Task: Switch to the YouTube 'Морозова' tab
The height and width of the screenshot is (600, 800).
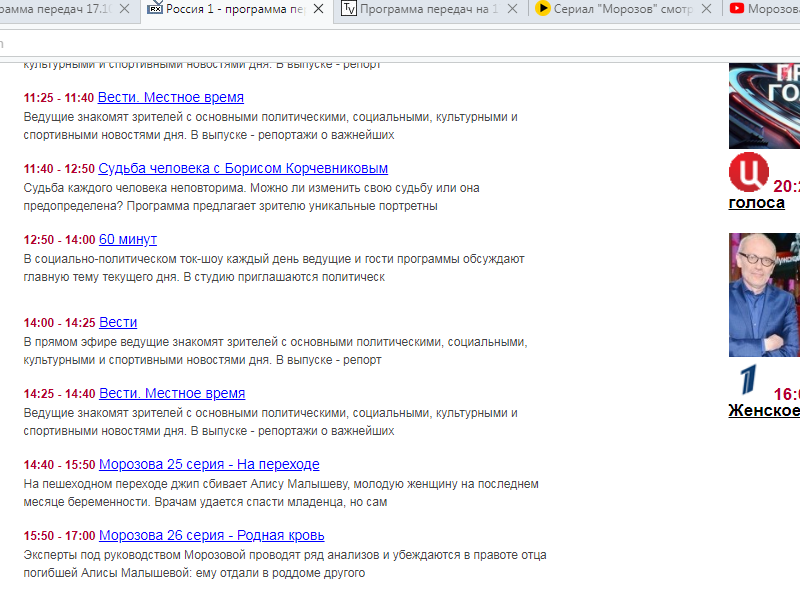Action: click(x=763, y=9)
